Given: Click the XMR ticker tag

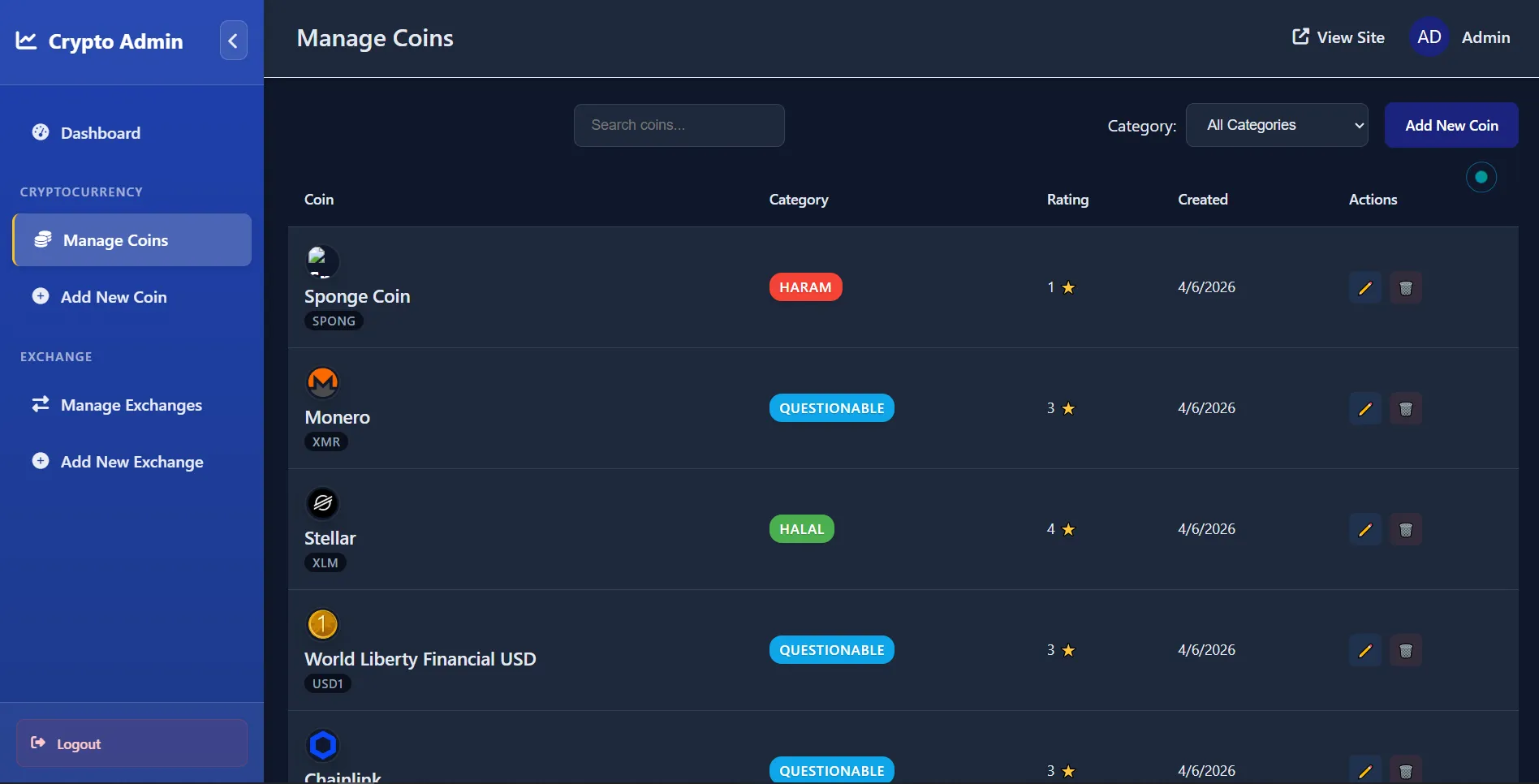Looking at the screenshot, I should tap(325, 442).
